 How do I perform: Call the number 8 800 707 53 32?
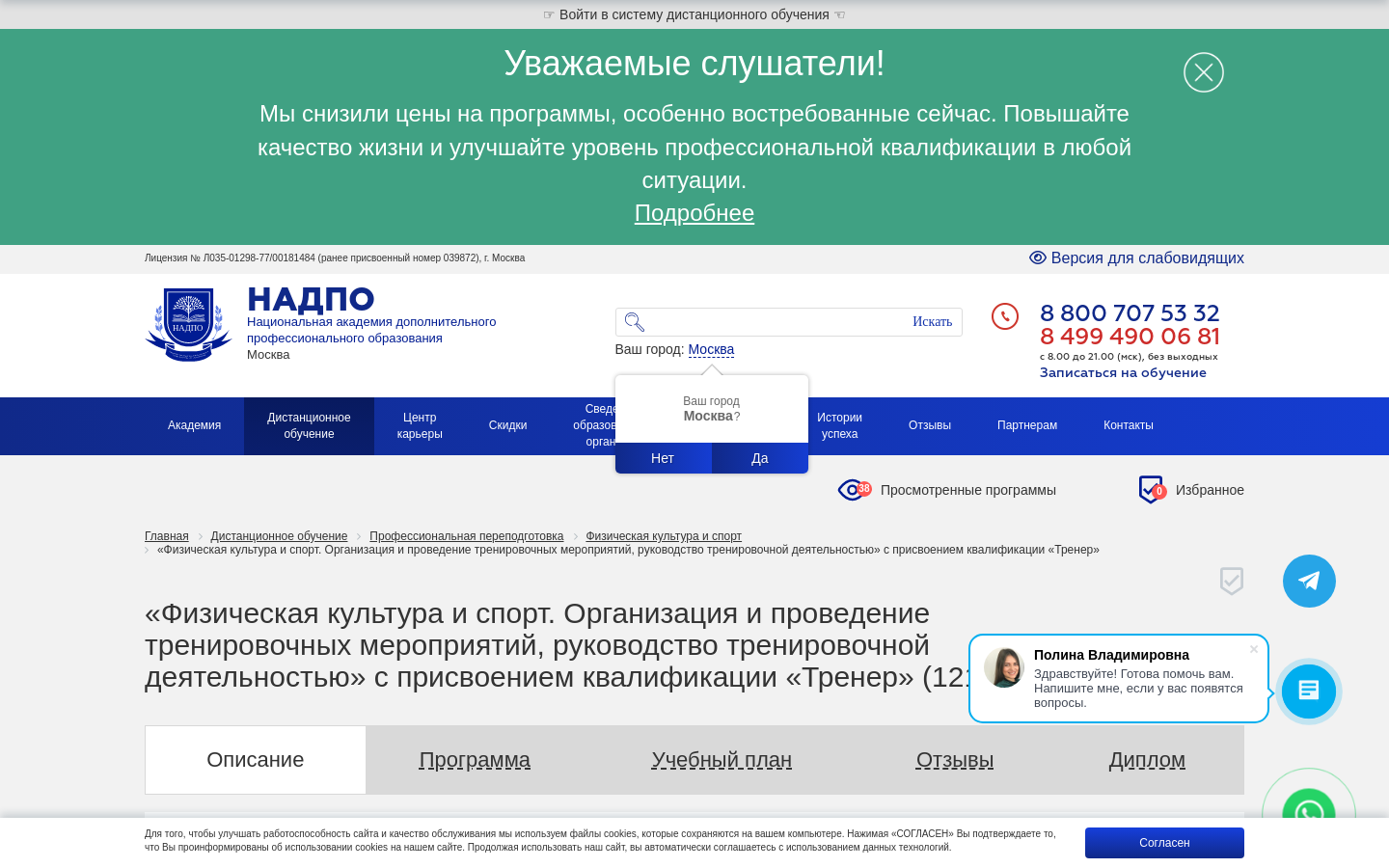point(1130,313)
